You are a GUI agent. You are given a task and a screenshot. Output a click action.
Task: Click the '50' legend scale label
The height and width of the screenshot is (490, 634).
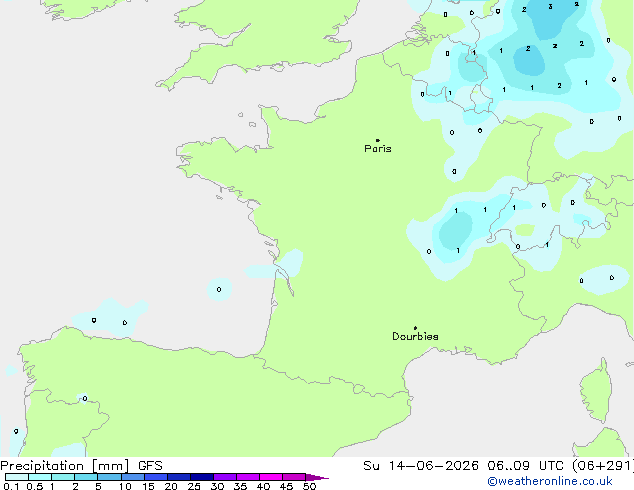coord(309,486)
